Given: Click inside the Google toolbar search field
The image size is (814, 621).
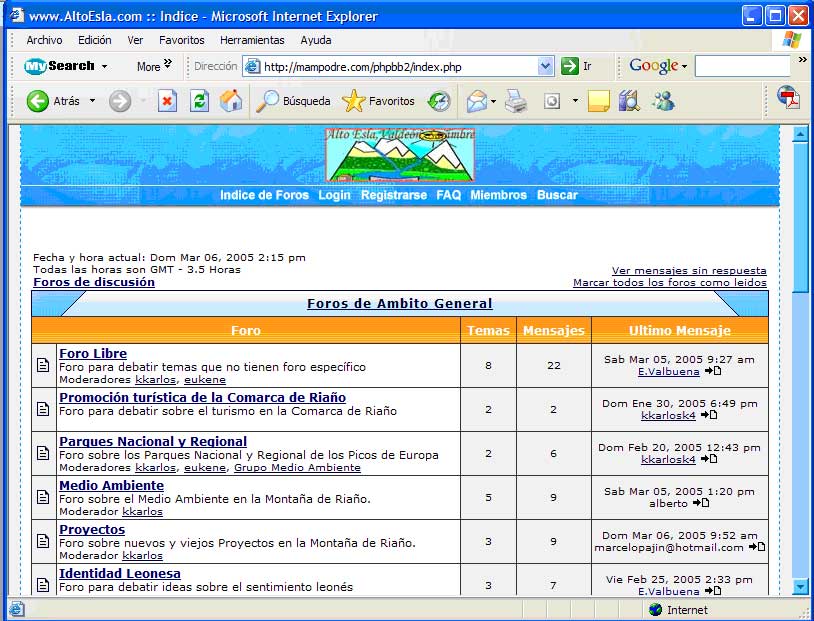Looking at the screenshot, I should pos(741,66).
